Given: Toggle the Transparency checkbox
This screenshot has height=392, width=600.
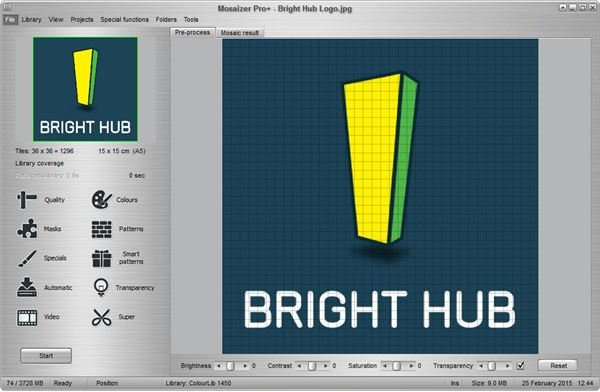Looking at the screenshot, I should (x=520, y=366).
